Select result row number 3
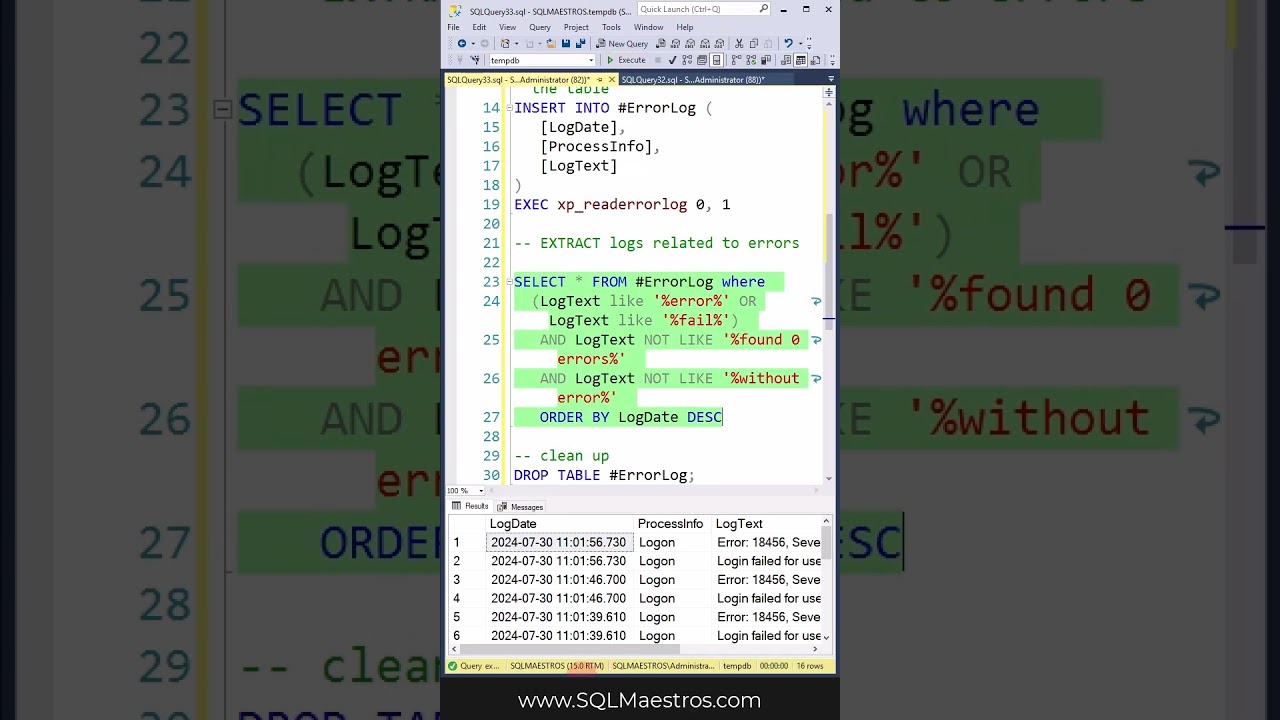1280x720 pixels. pos(457,580)
